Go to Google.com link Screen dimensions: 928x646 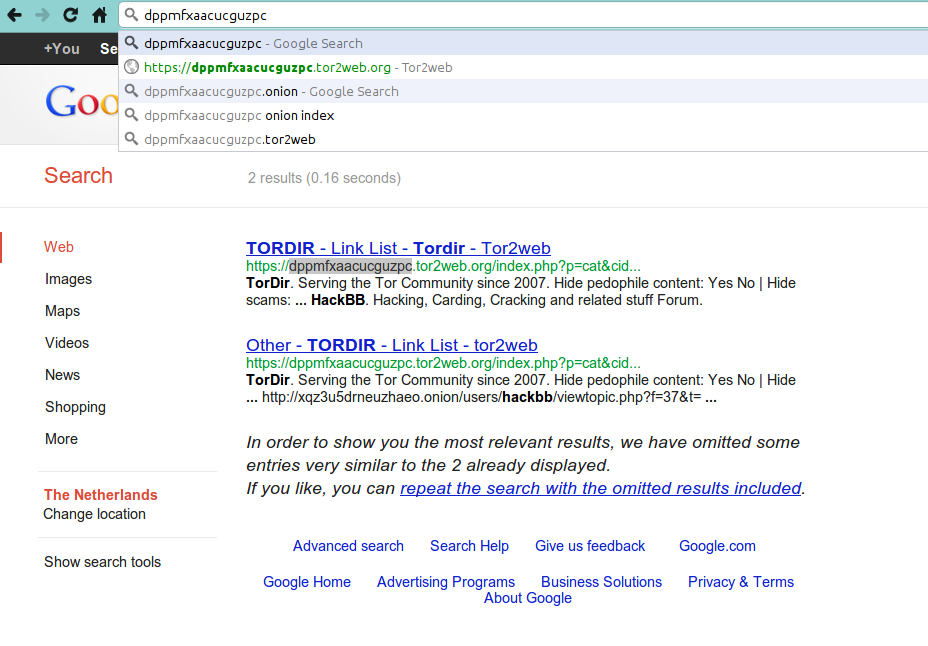[717, 545]
